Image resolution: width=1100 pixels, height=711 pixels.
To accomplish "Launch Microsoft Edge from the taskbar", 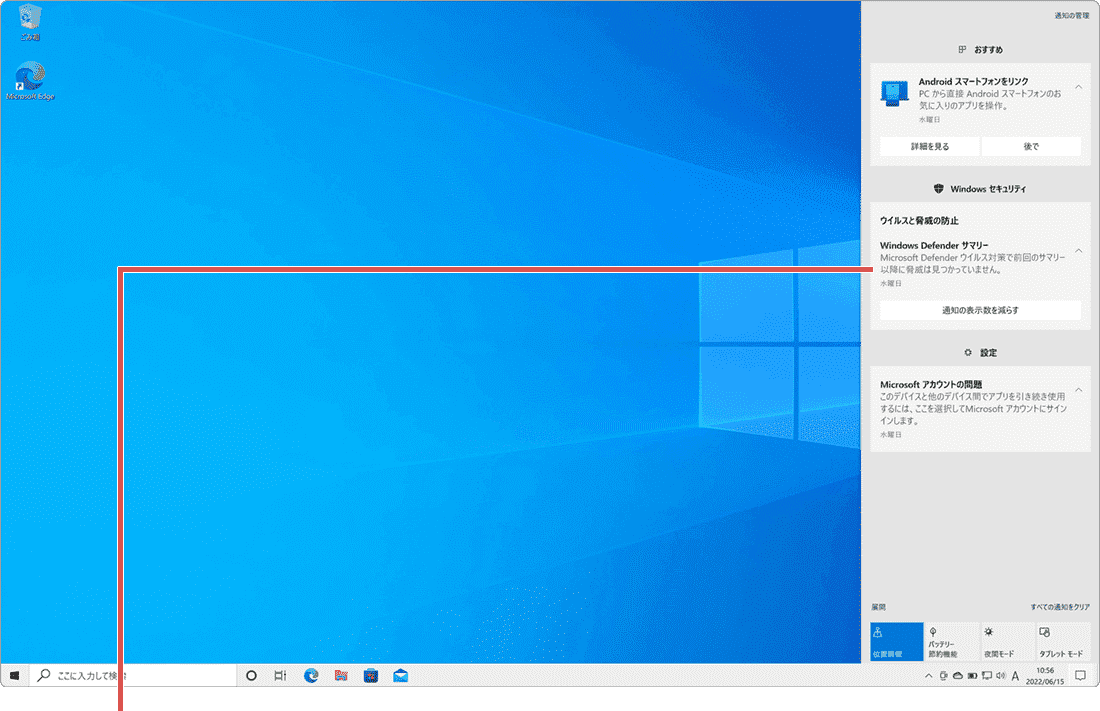I will click(311, 676).
